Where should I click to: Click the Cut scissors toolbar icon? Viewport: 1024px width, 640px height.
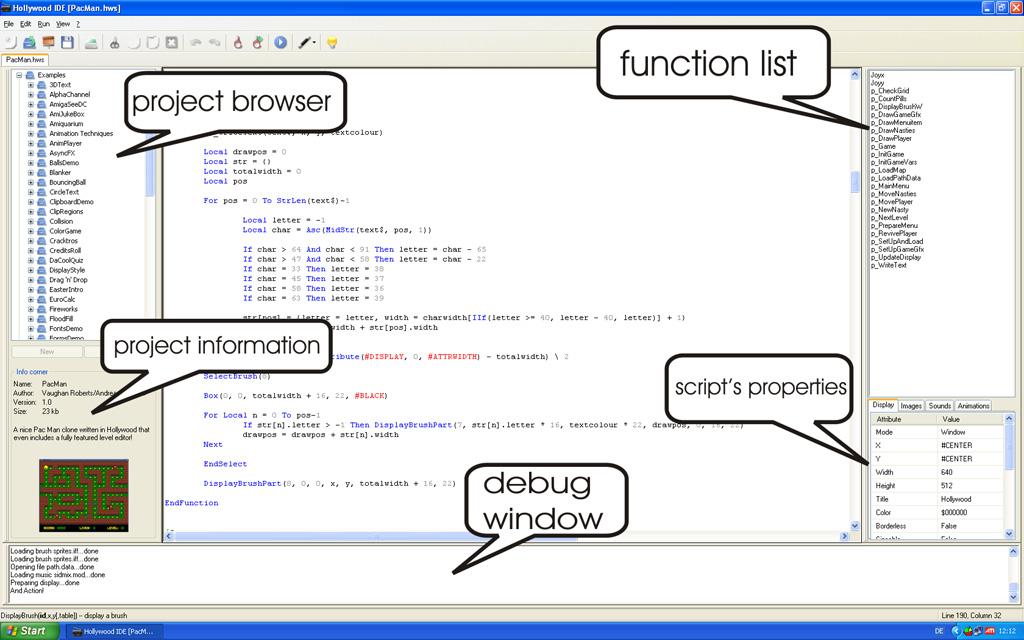(115, 43)
